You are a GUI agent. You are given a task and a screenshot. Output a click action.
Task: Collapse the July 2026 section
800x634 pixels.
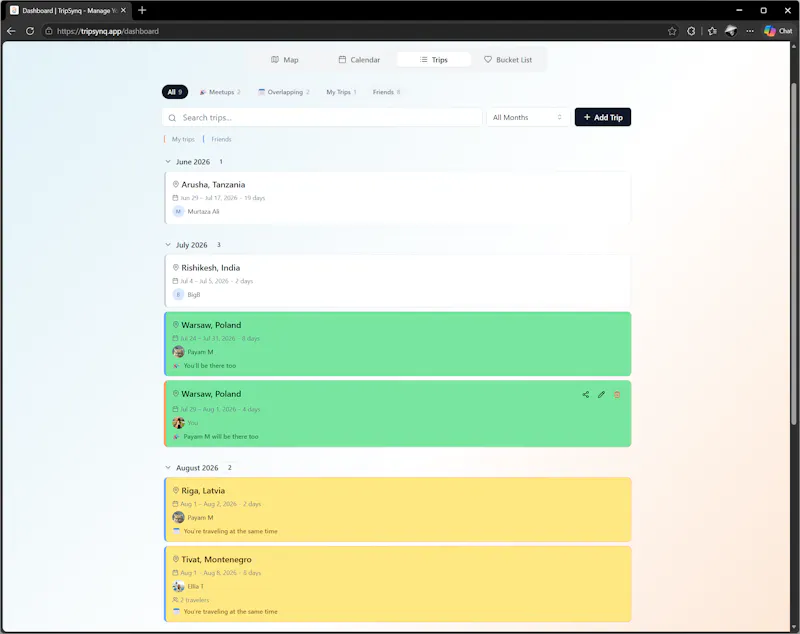pyautogui.click(x=168, y=245)
